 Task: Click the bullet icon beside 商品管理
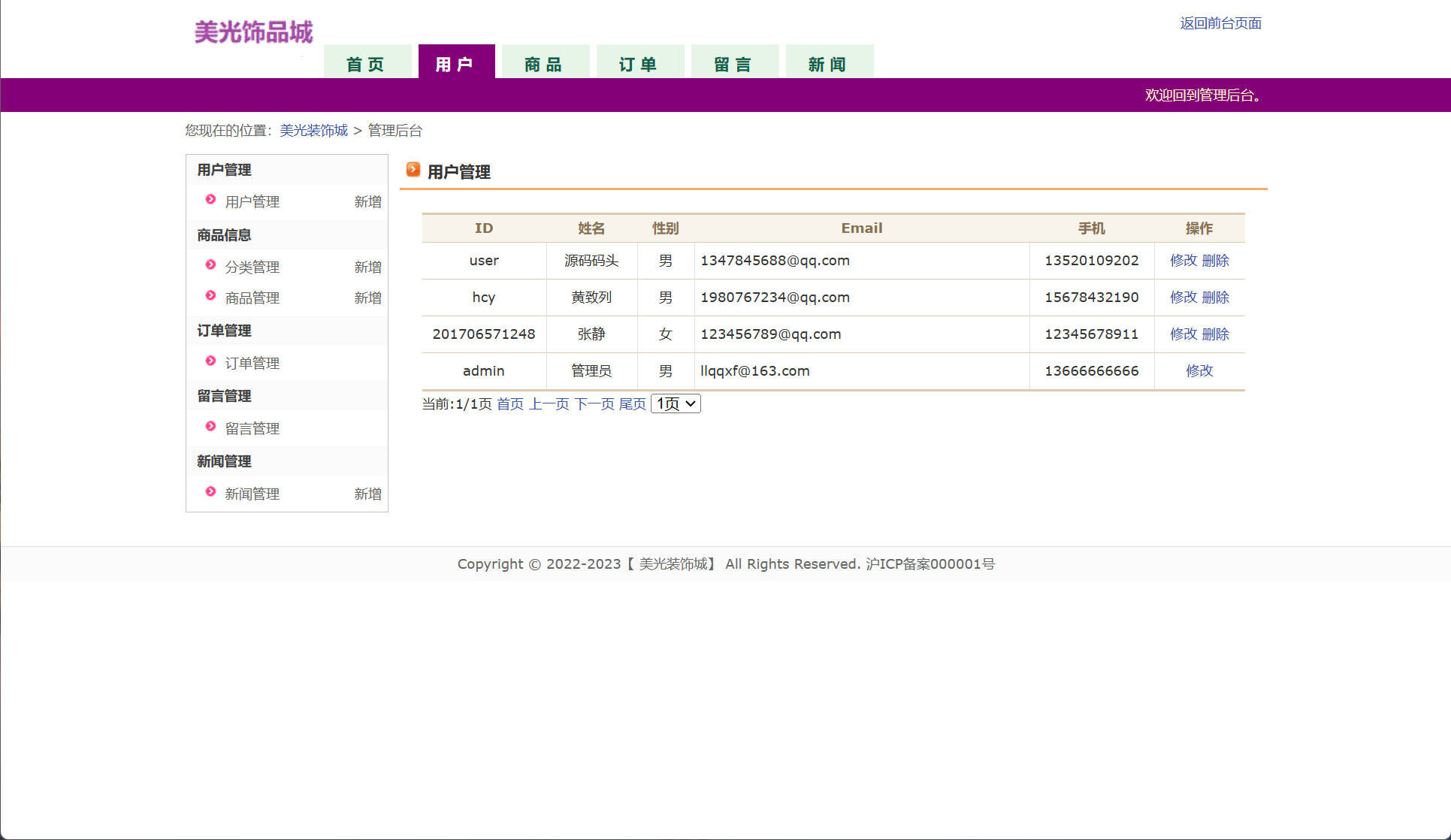coord(210,296)
